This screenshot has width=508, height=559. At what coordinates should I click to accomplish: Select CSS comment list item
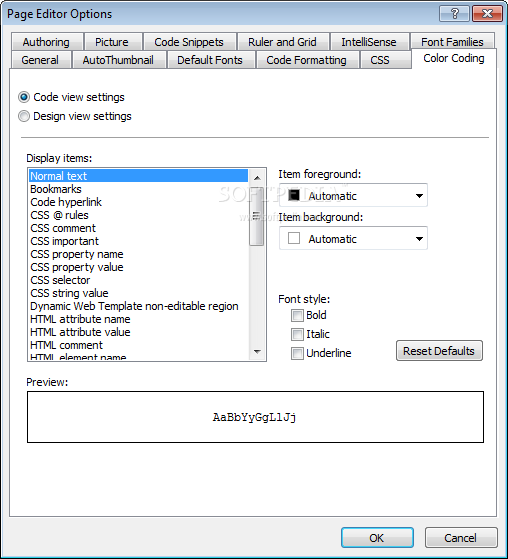pos(138,228)
